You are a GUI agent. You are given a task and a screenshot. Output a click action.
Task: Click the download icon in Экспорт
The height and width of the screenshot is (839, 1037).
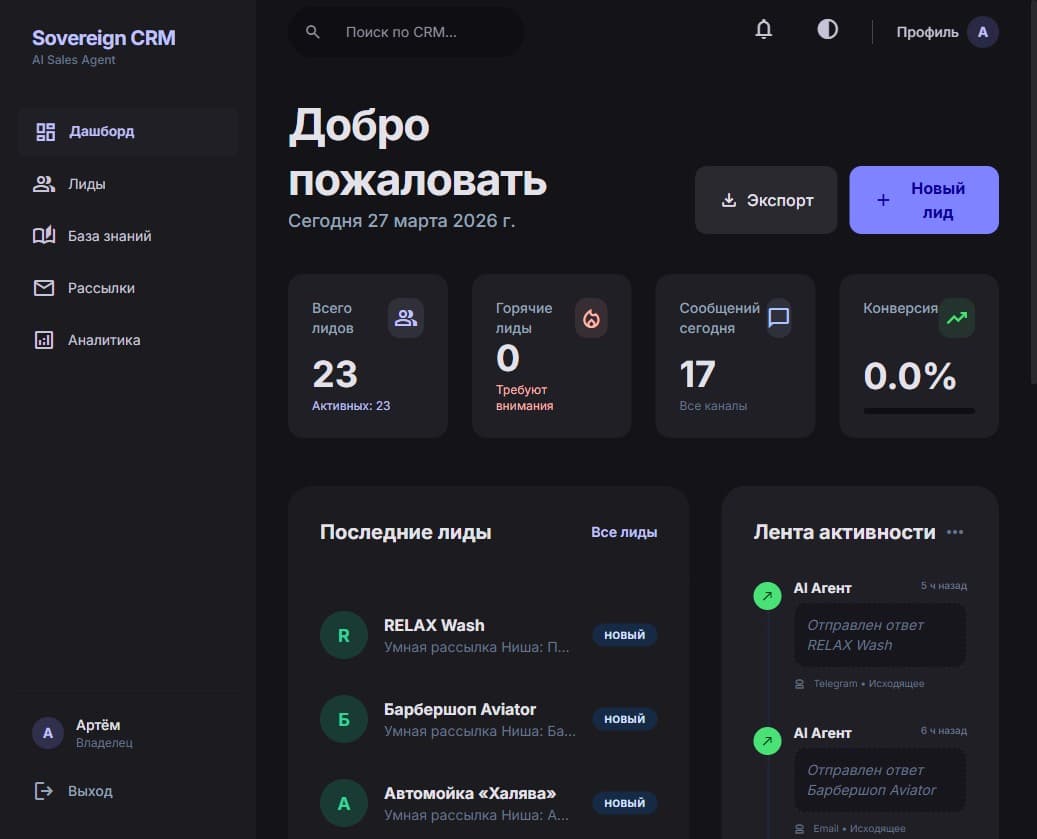click(729, 200)
